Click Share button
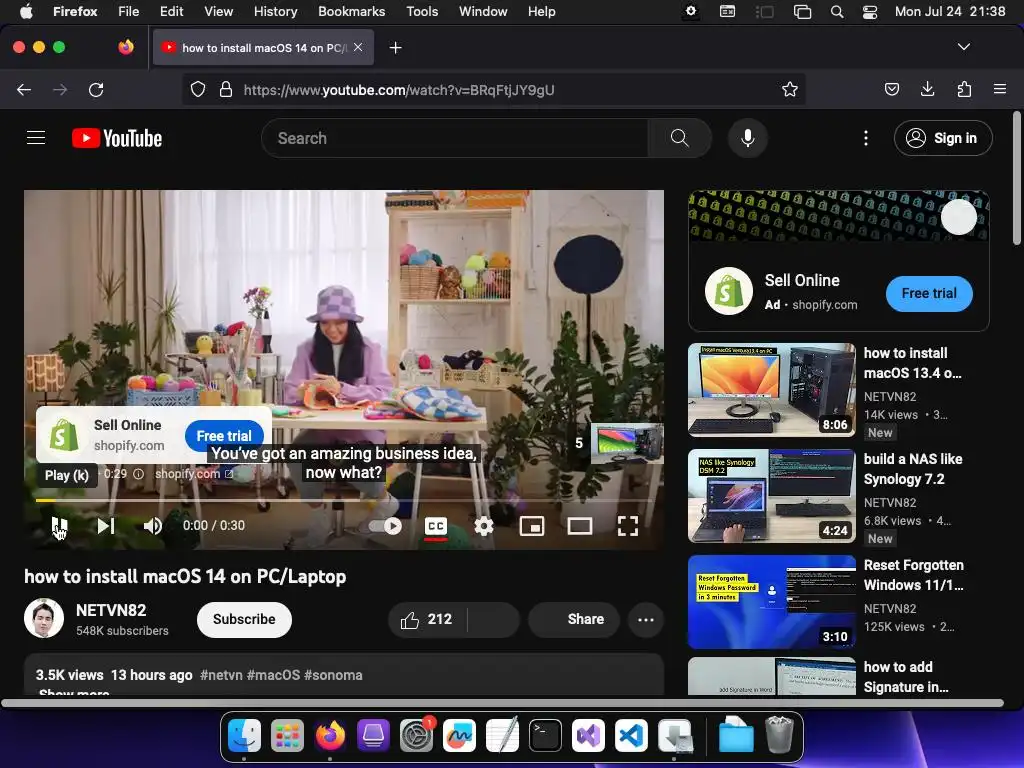This screenshot has width=1024, height=768. point(574,619)
